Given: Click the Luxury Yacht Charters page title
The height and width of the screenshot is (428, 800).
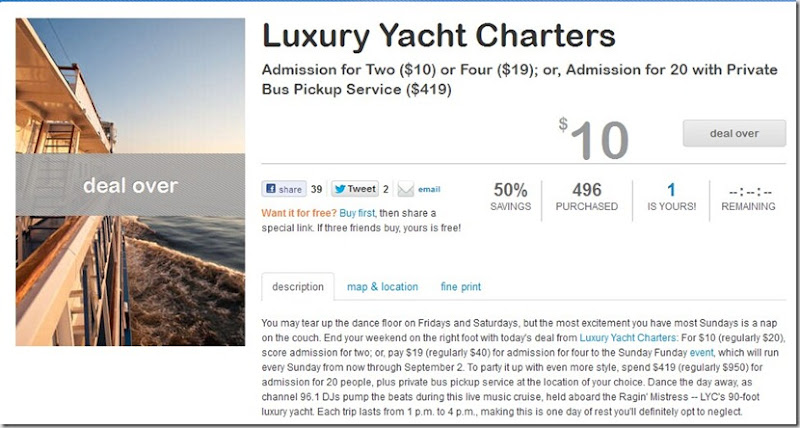Looking at the screenshot, I should [x=438, y=38].
